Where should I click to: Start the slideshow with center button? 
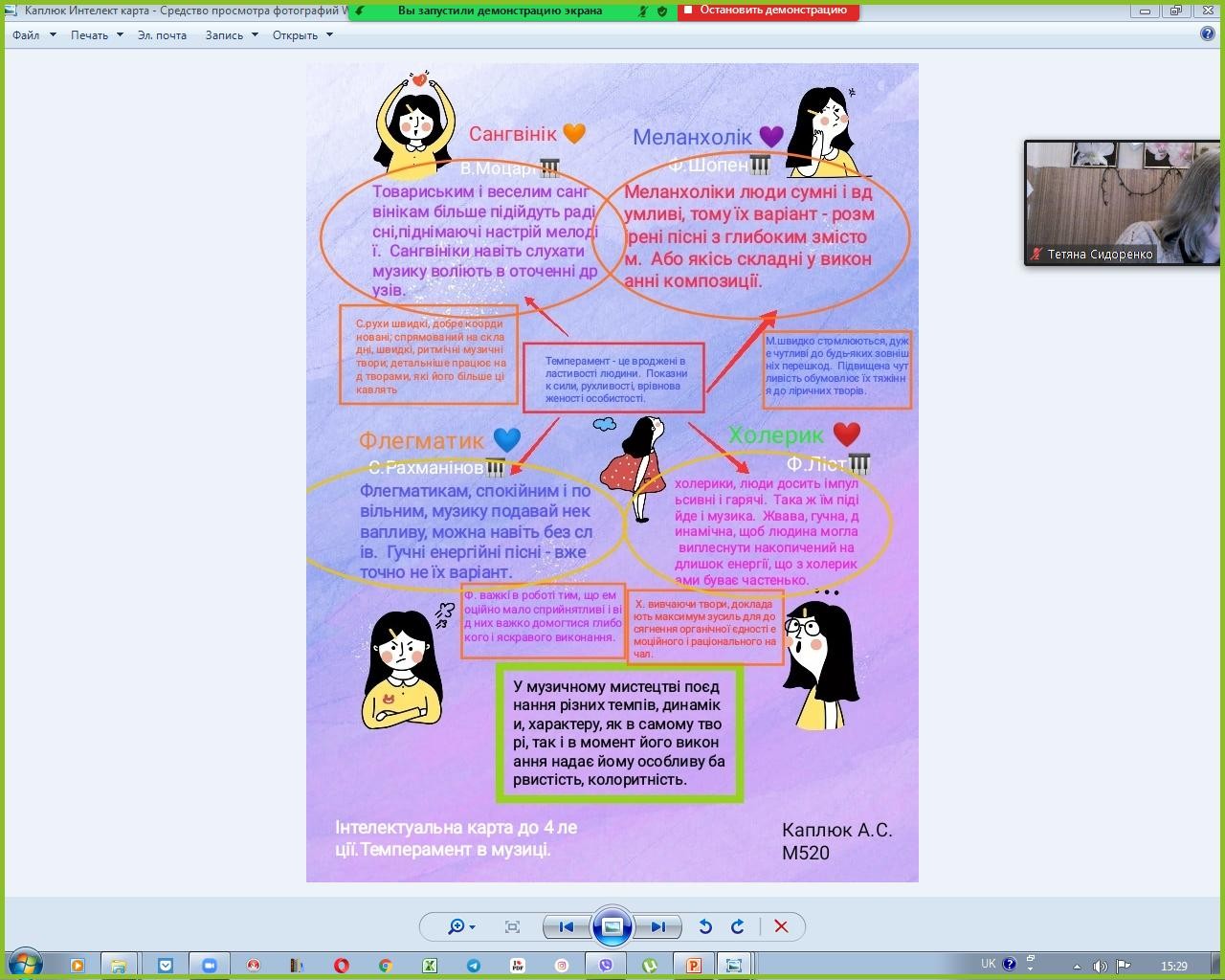(612, 926)
